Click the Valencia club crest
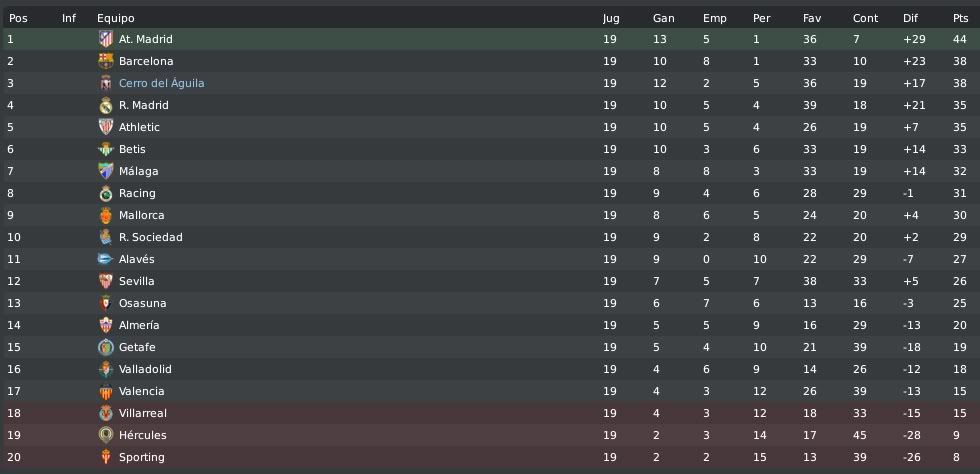This screenshot has height=474, width=980. pyautogui.click(x=106, y=391)
